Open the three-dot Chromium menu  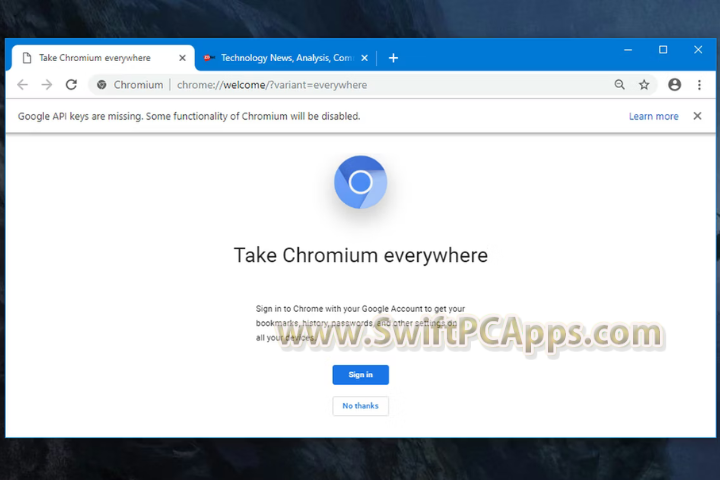699,85
